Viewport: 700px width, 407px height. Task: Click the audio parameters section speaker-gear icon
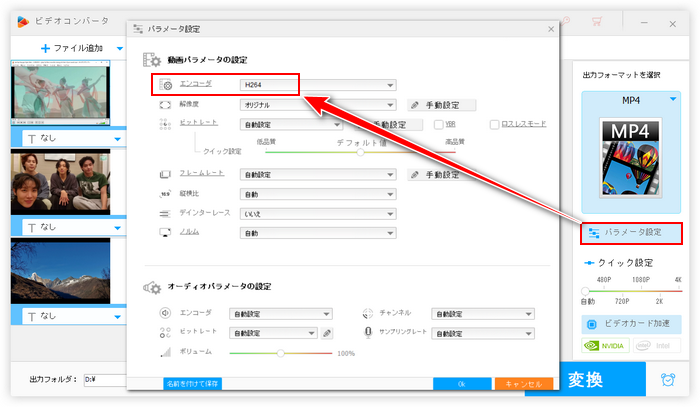coord(152,287)
